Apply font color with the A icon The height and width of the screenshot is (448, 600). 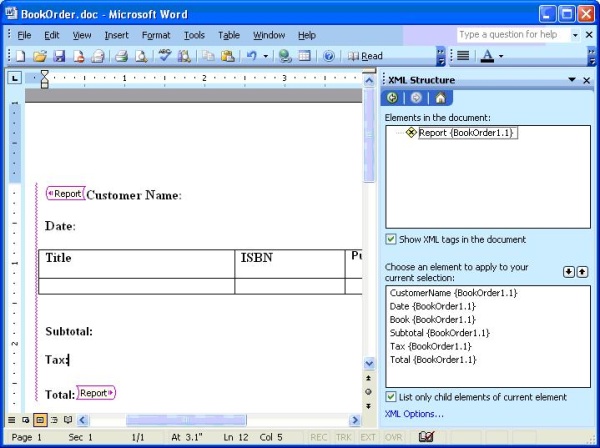(487, 56)
